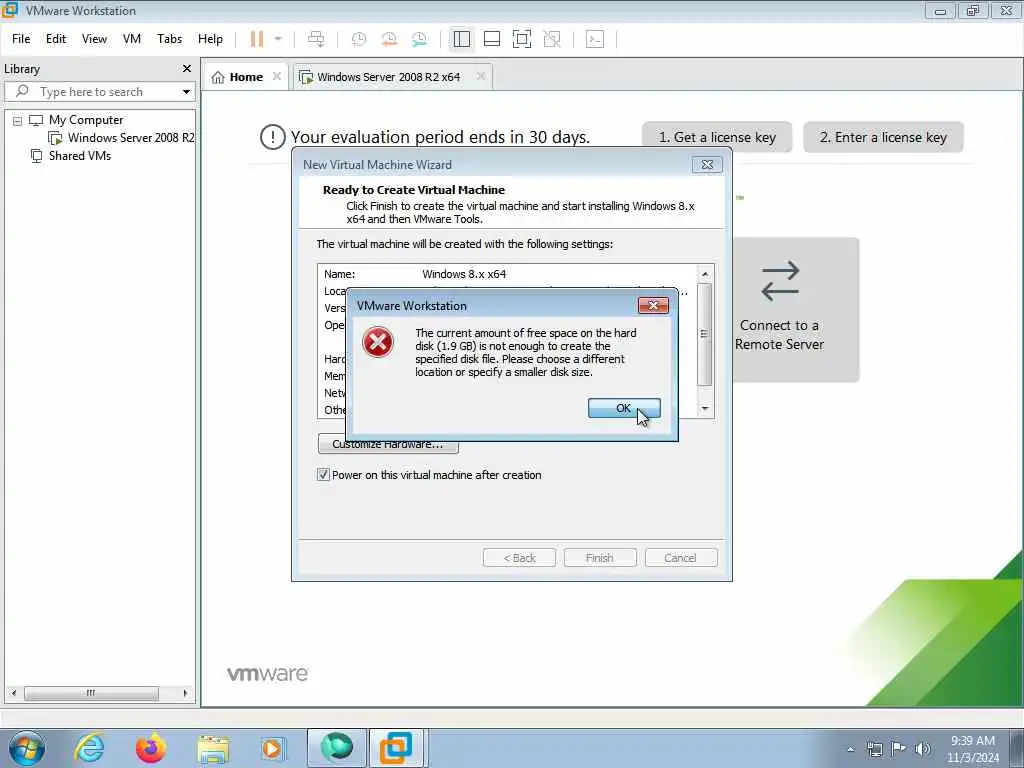Open Windows Media Player from the taskbar
This screenshot has width=1024, height=768.
(x=272, y=748)
